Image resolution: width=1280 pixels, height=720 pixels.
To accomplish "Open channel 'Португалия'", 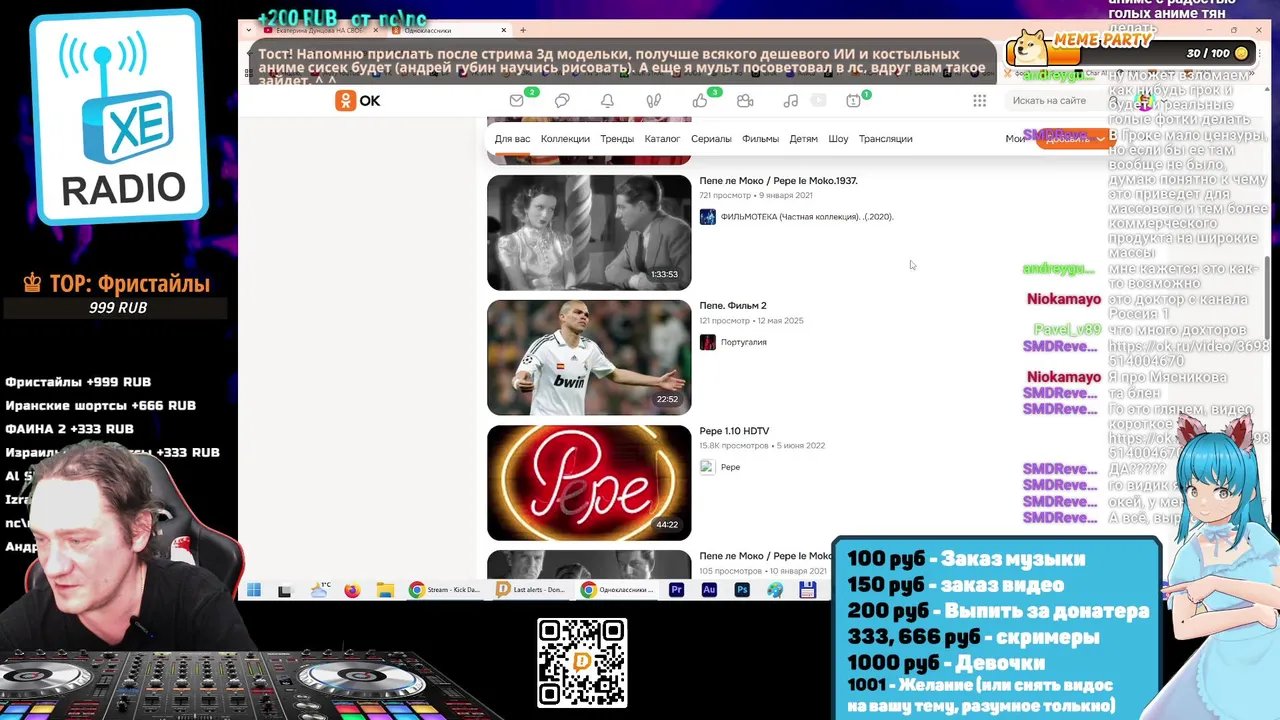I will (x=743, y=342).
